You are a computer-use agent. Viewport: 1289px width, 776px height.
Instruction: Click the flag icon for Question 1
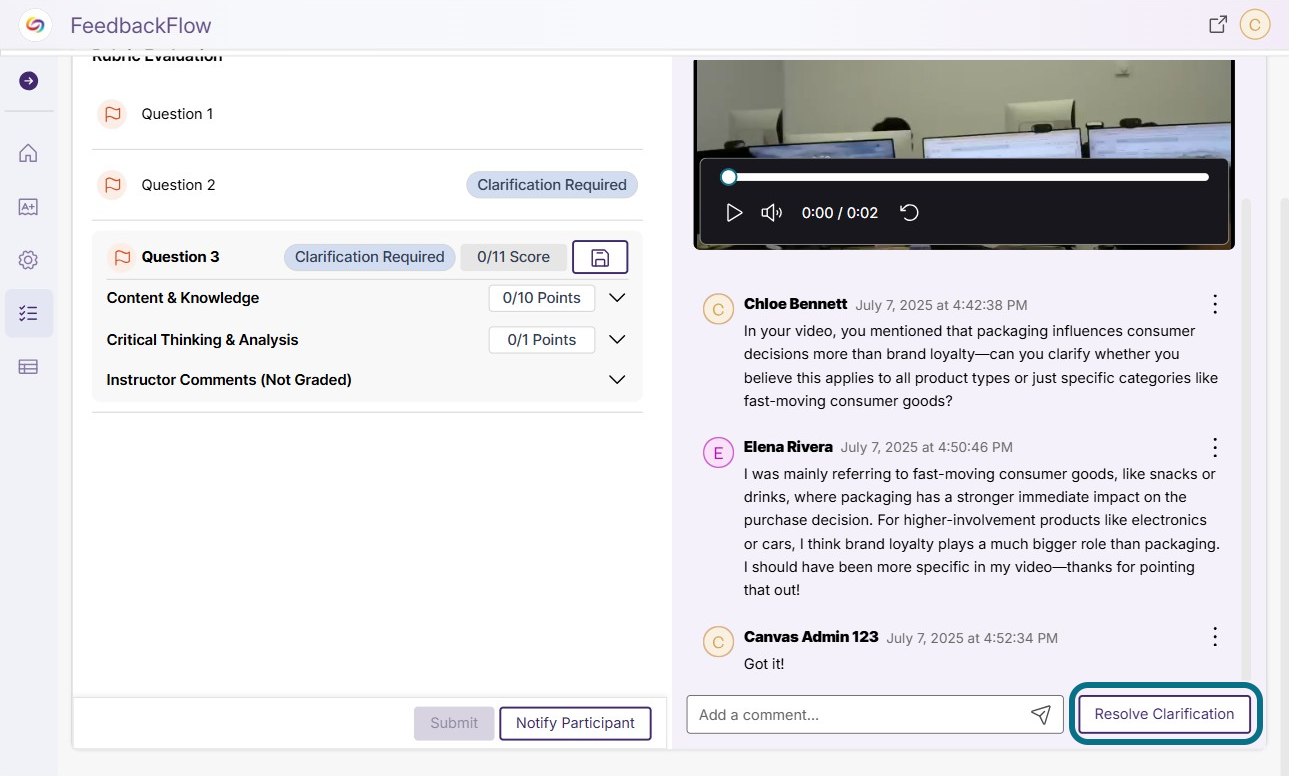[x=112, y=114]
